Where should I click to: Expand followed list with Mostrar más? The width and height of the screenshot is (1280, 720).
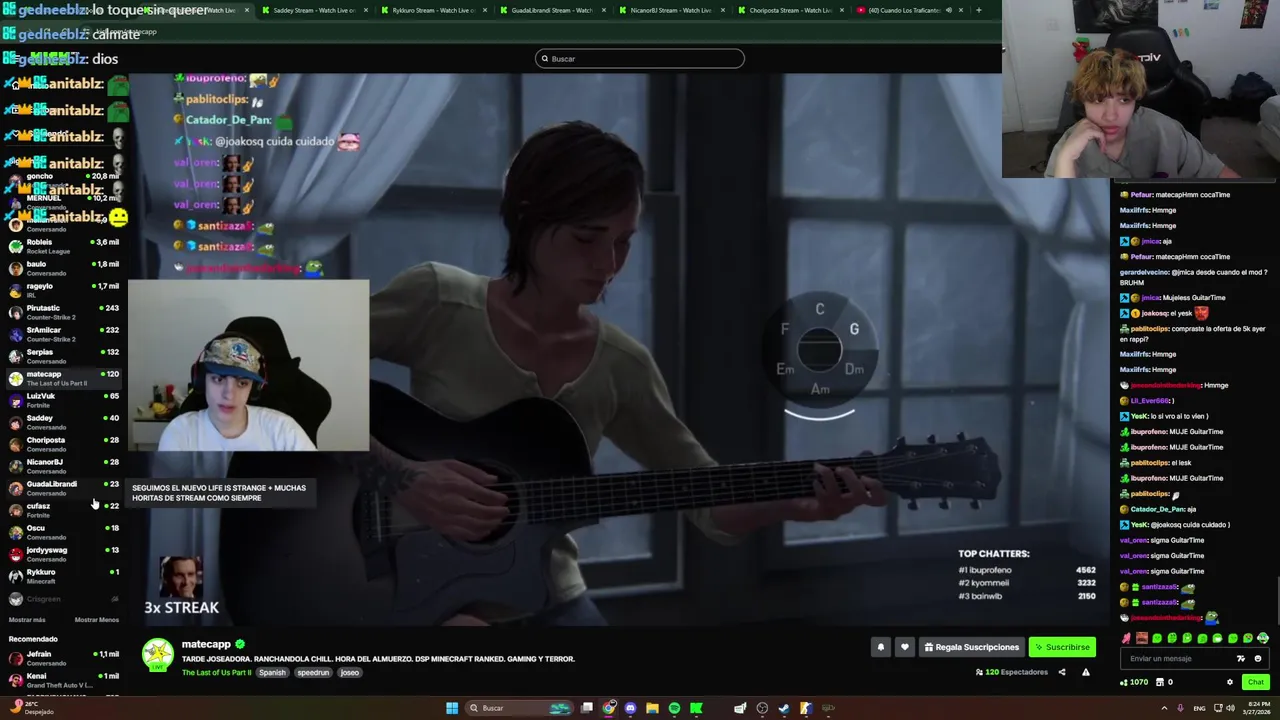tap(27, 620)
